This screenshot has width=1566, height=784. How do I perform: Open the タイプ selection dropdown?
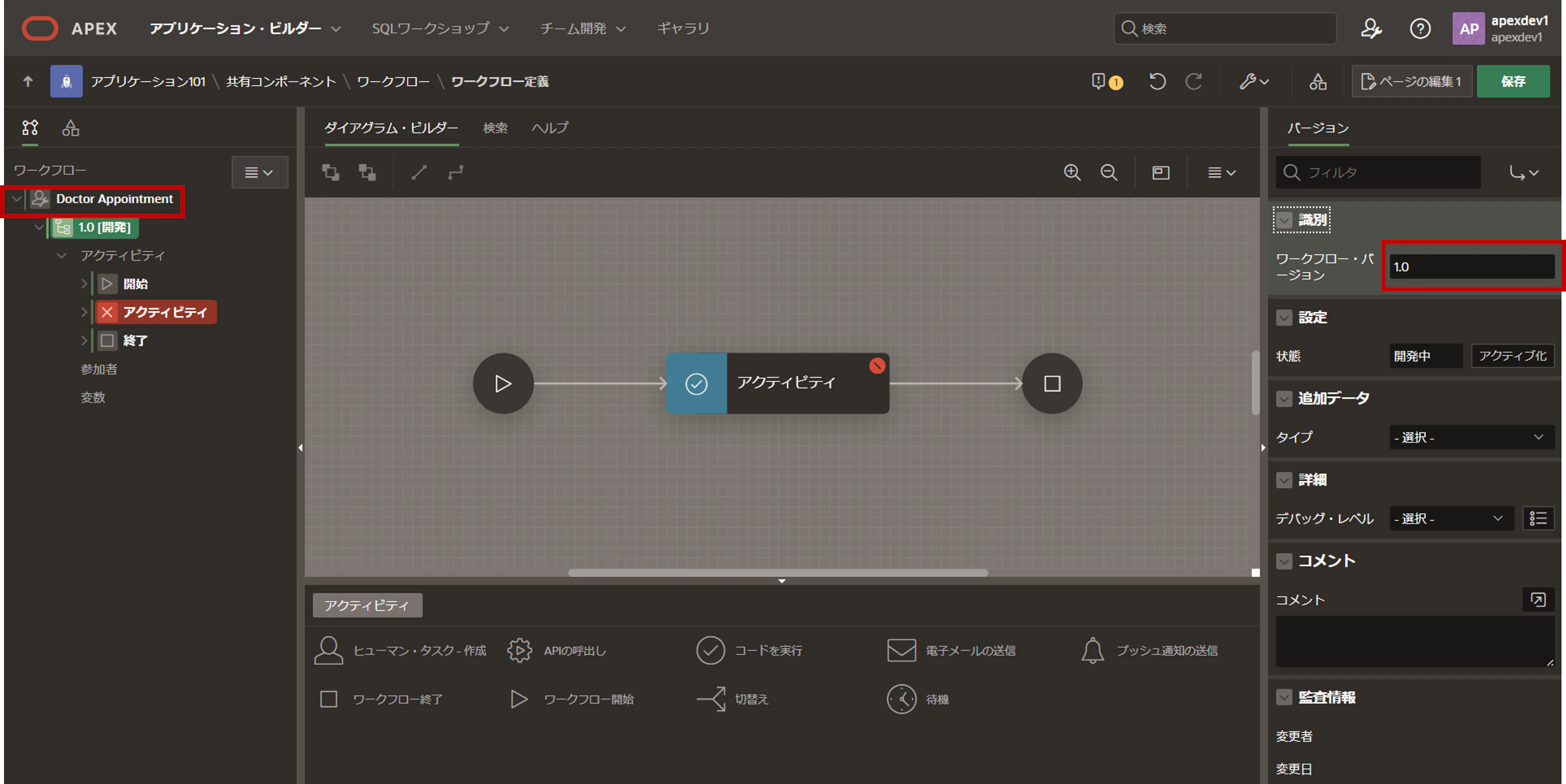(1471, 437)
